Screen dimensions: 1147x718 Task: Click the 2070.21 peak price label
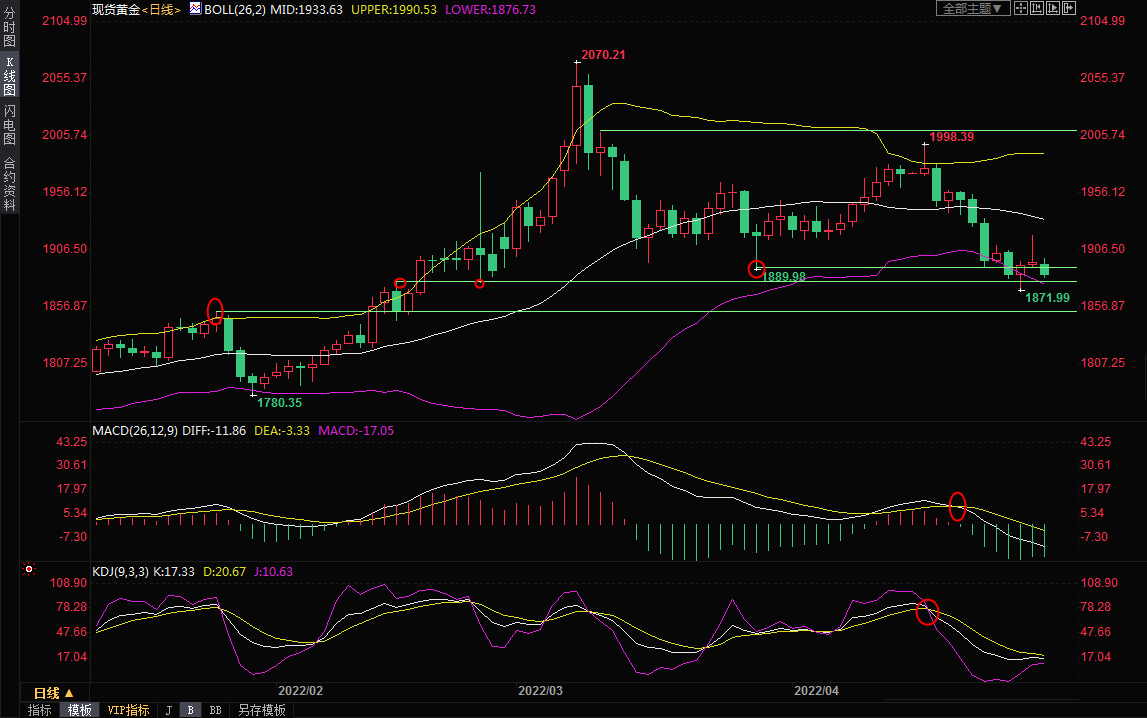[x=603, y=54]
